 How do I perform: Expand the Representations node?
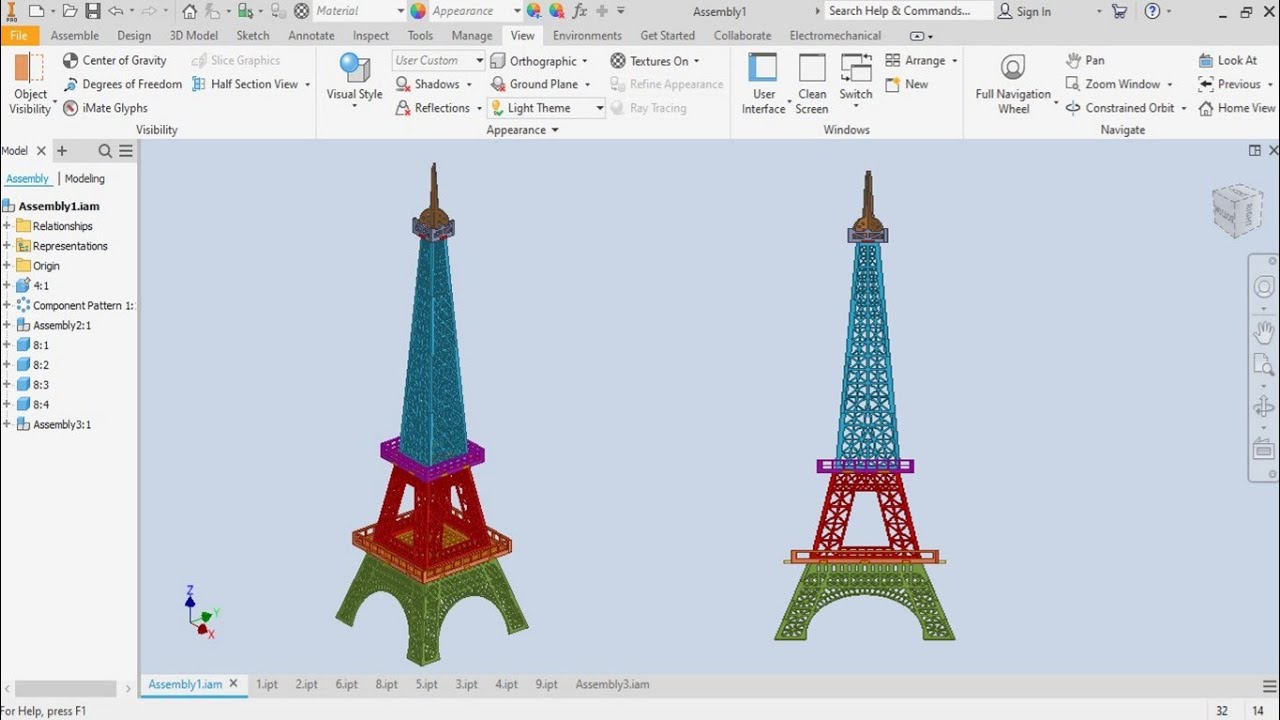tap(7, 246)
